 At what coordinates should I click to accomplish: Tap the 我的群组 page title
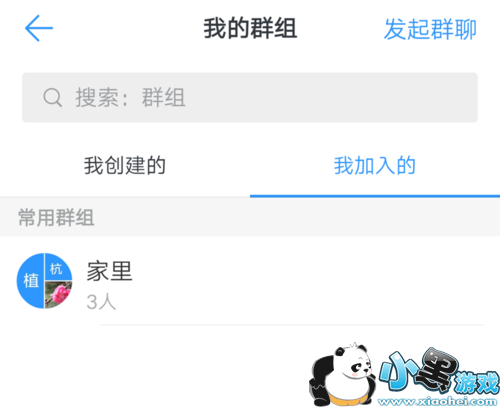point(250,28)
